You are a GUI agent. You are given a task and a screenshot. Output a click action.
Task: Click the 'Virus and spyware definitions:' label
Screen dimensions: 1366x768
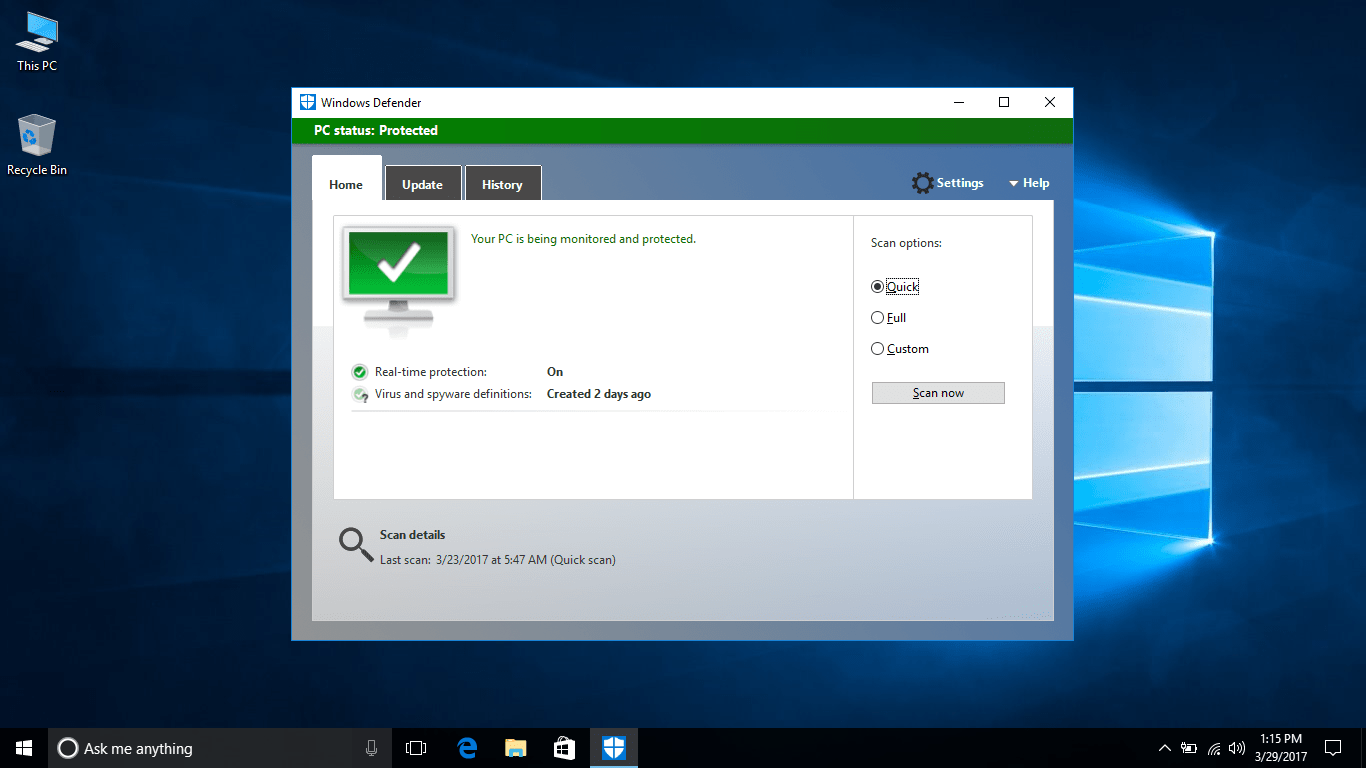[x=453, y=395]
